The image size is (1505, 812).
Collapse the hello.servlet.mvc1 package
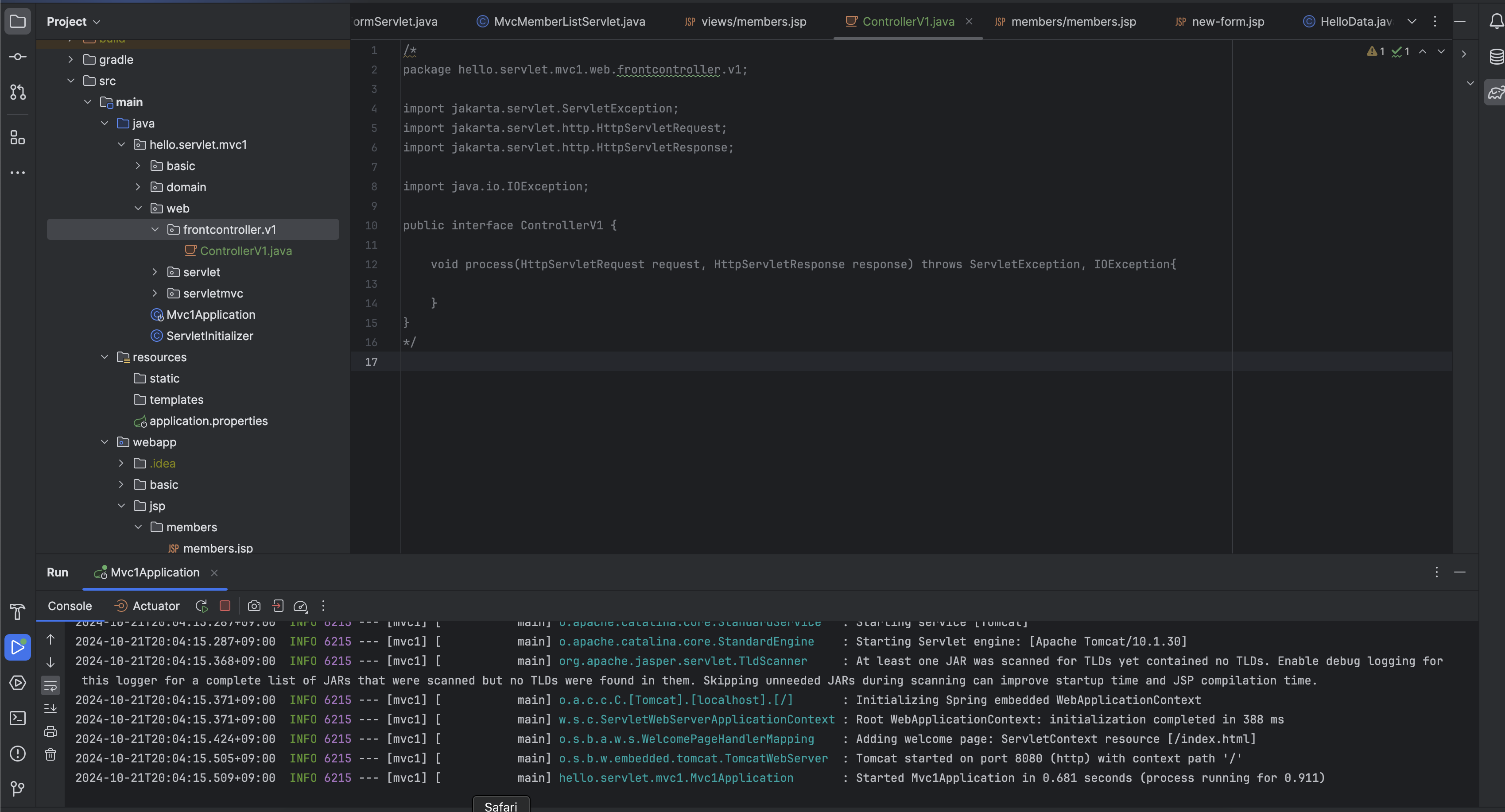[121, 144]
